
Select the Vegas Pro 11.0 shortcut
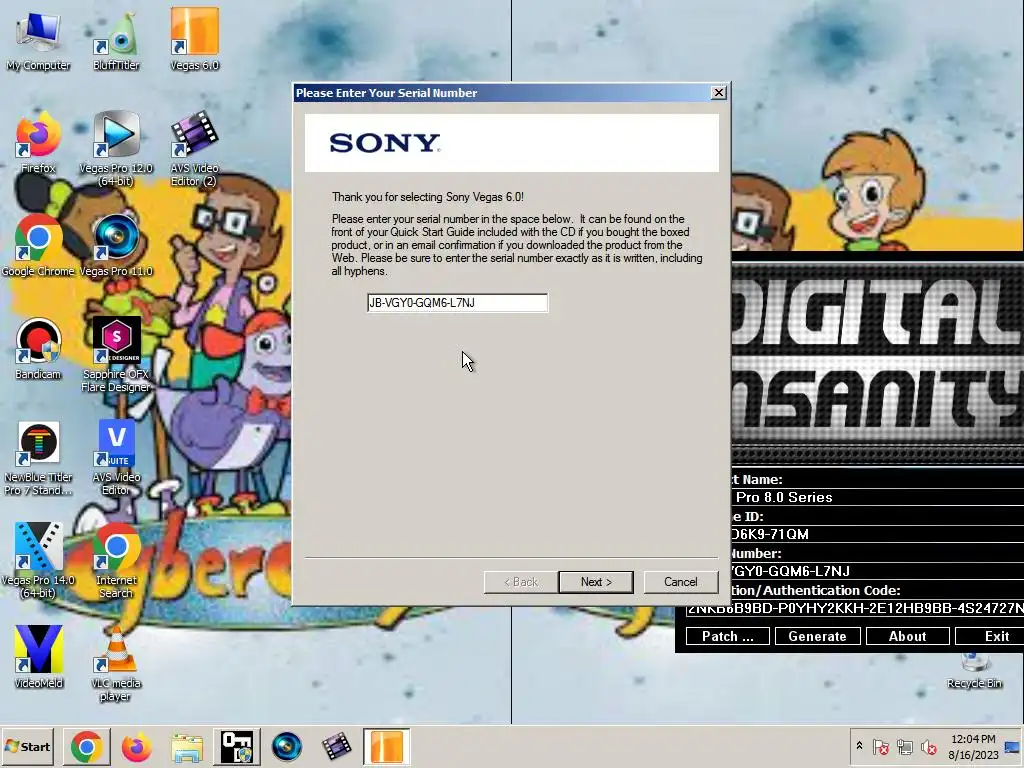tap(116, 246)
